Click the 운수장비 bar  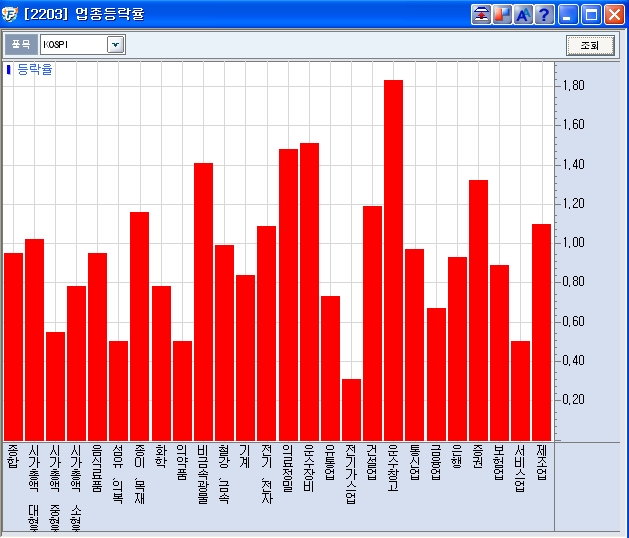pos(309,292)
